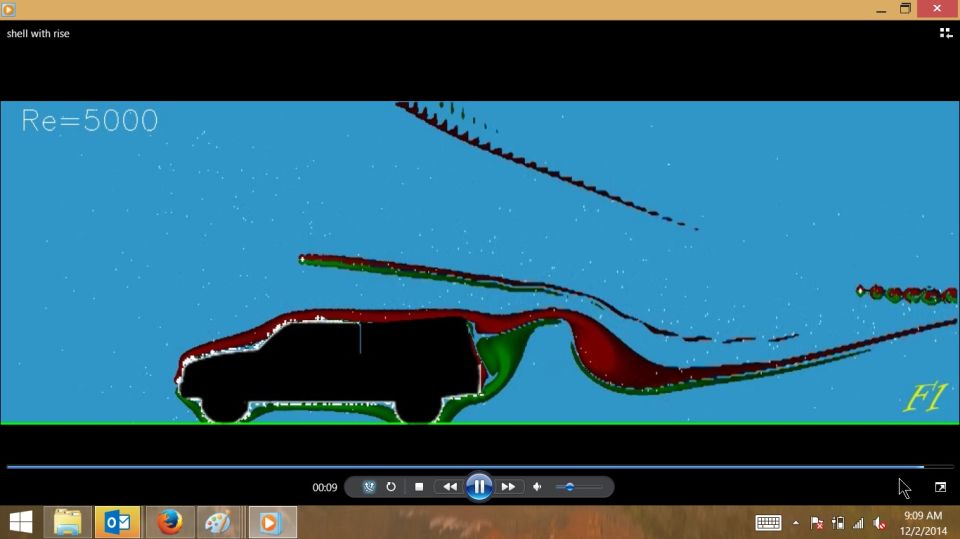This screenshot has width=960, height=539.
Task: Click the video display area
Action: click(479, 262)
